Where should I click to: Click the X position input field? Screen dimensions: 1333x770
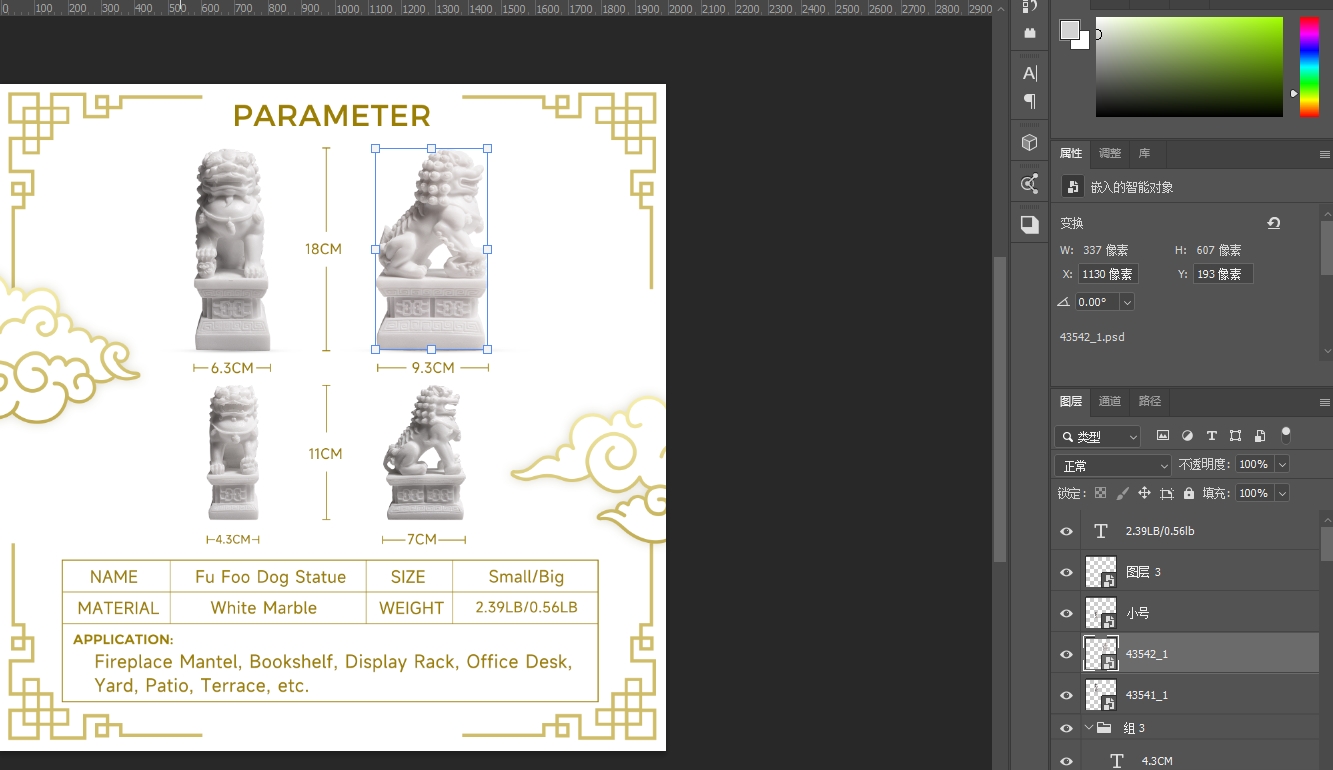[1107, 274]
